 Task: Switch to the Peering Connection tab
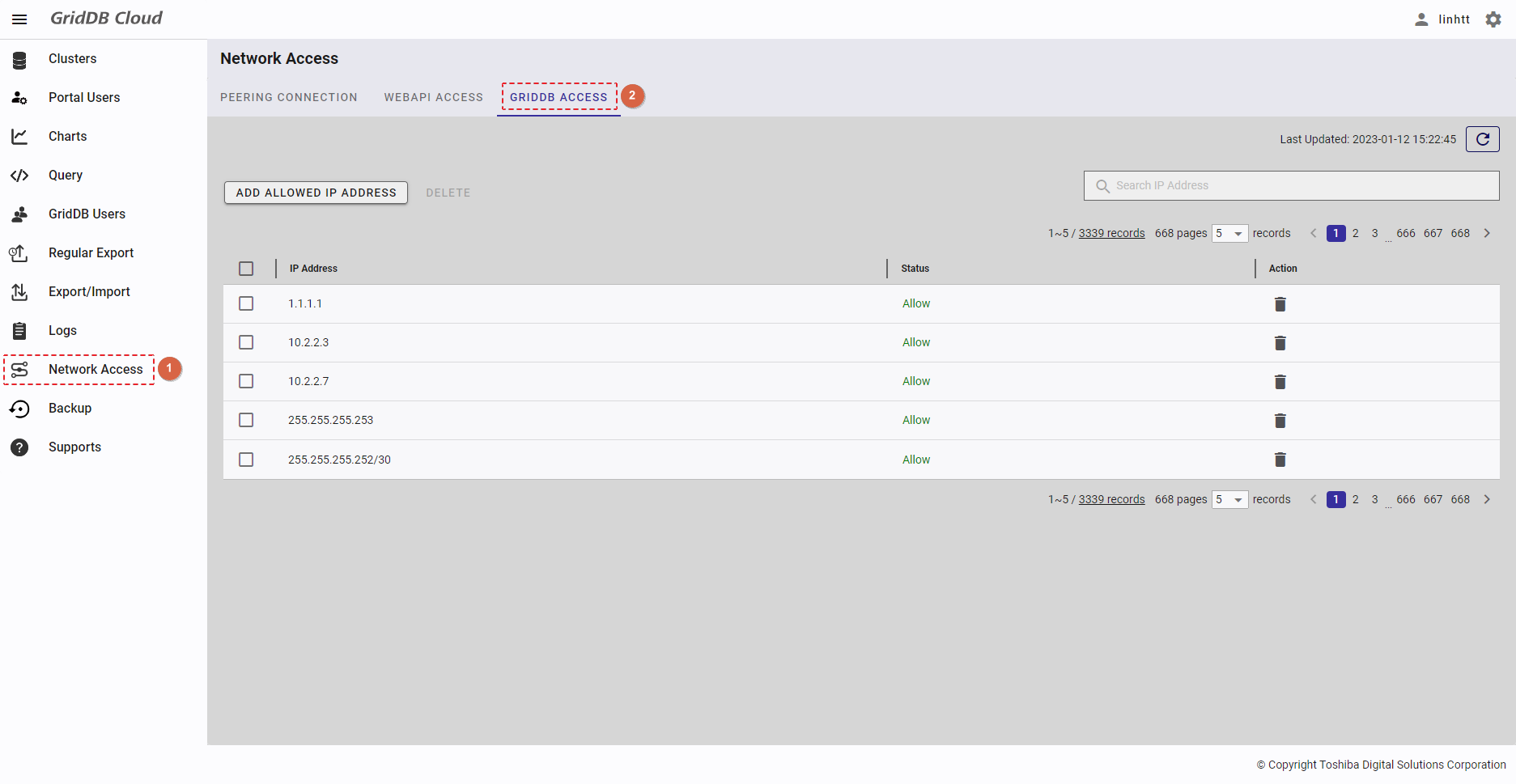289,97
